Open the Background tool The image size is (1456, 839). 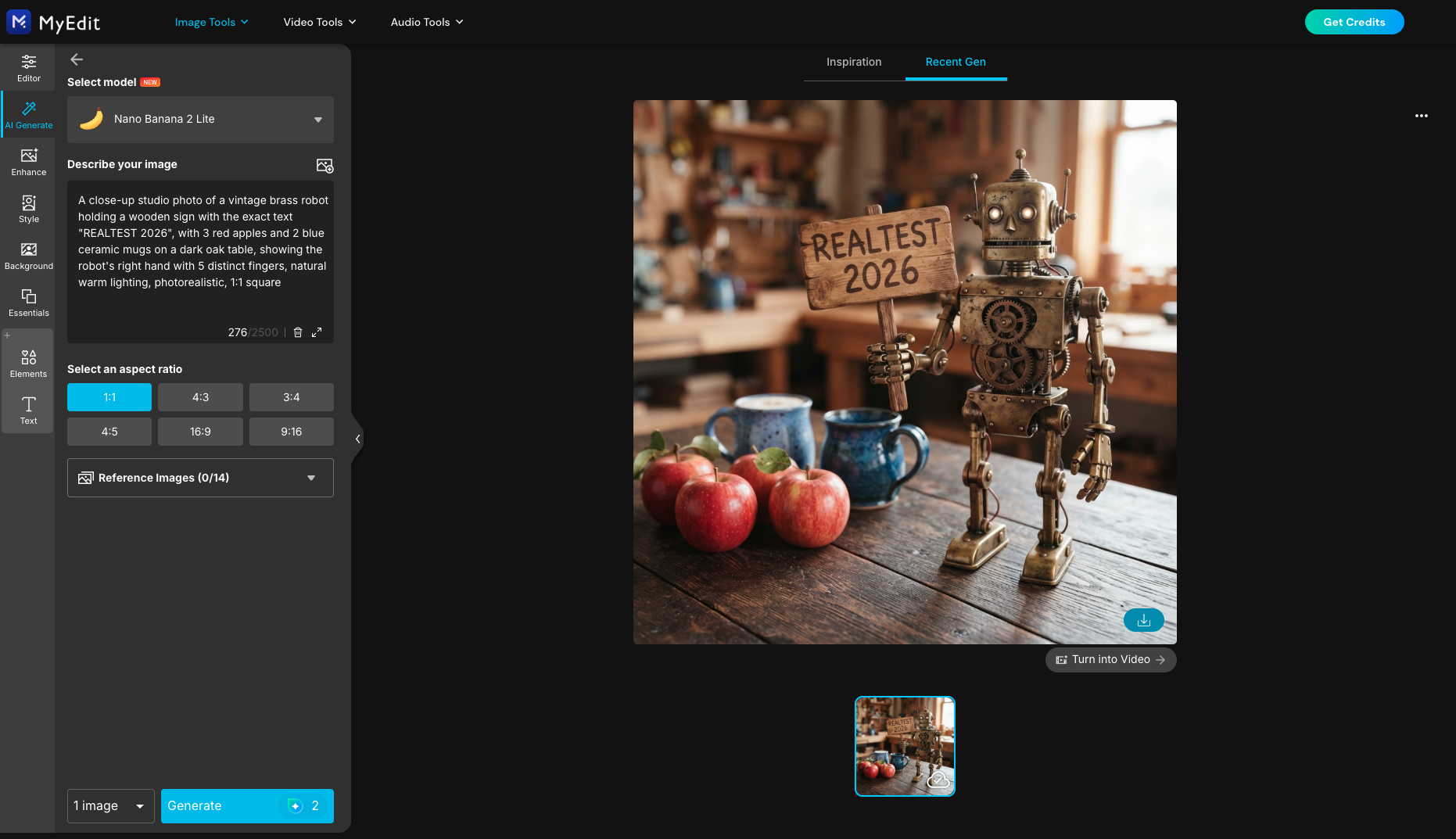(x=29, y=256)
